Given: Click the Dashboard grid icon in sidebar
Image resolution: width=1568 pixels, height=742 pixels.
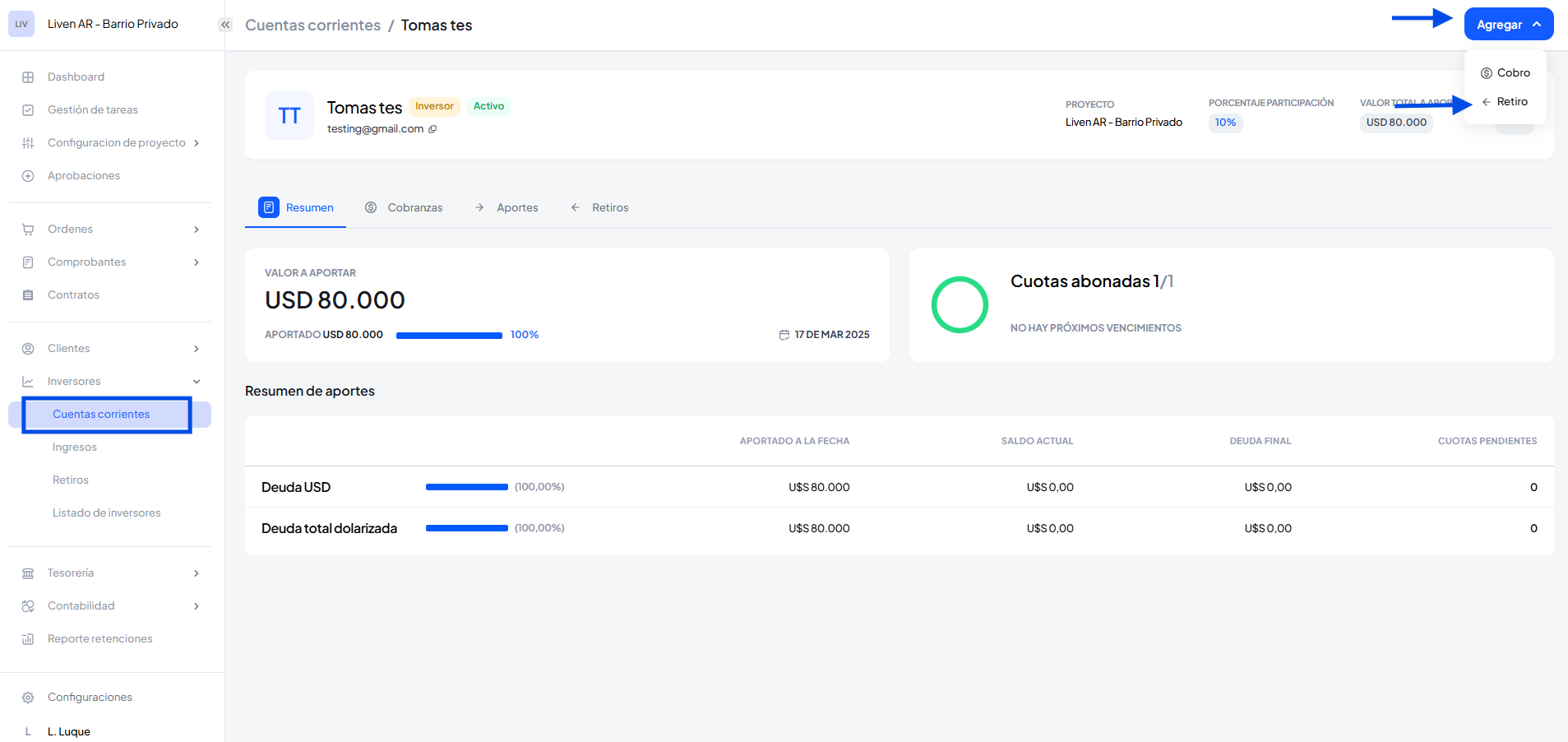Looking at the screenshot, I should pos(28,77).
